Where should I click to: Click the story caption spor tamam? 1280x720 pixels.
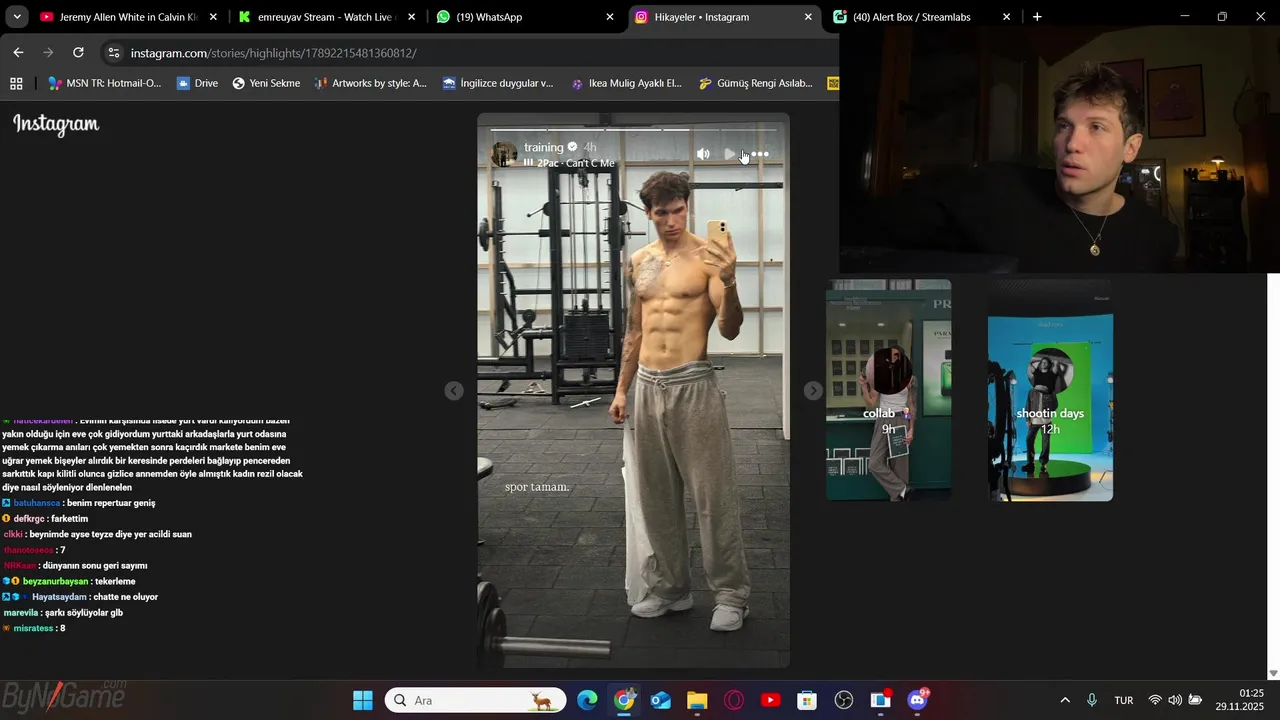click(x=537, y=487)
